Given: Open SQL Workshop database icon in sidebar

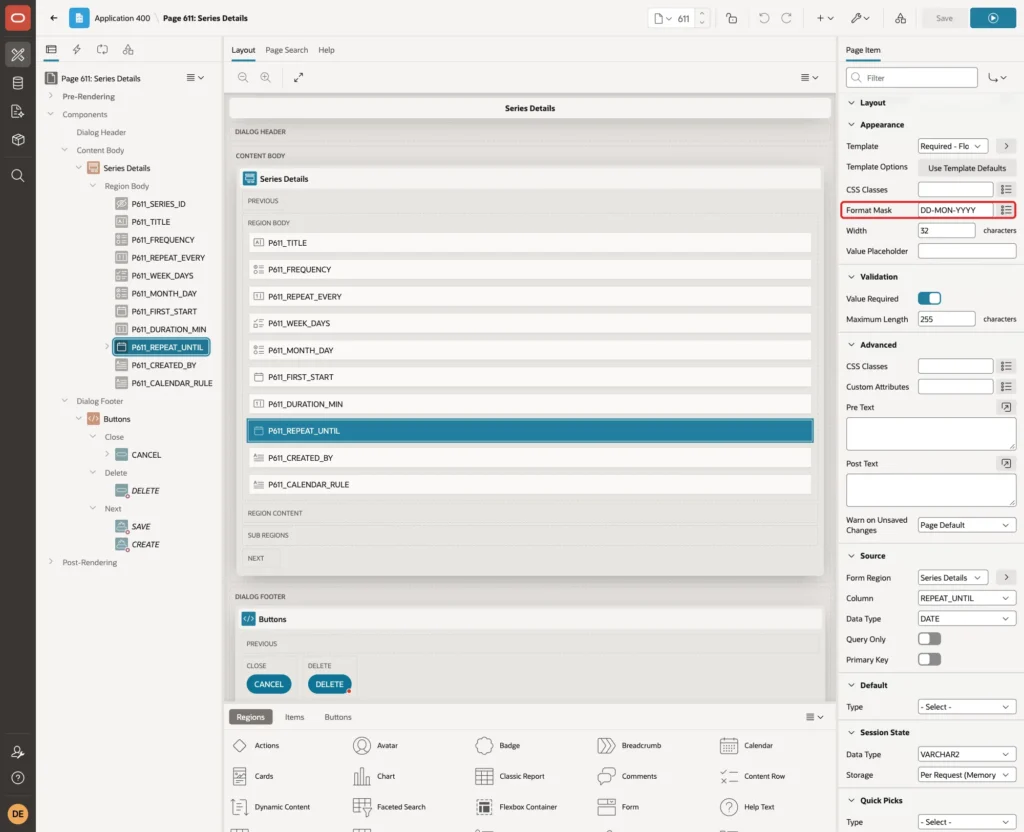Looking at the screenshot, I should point(18,83).
